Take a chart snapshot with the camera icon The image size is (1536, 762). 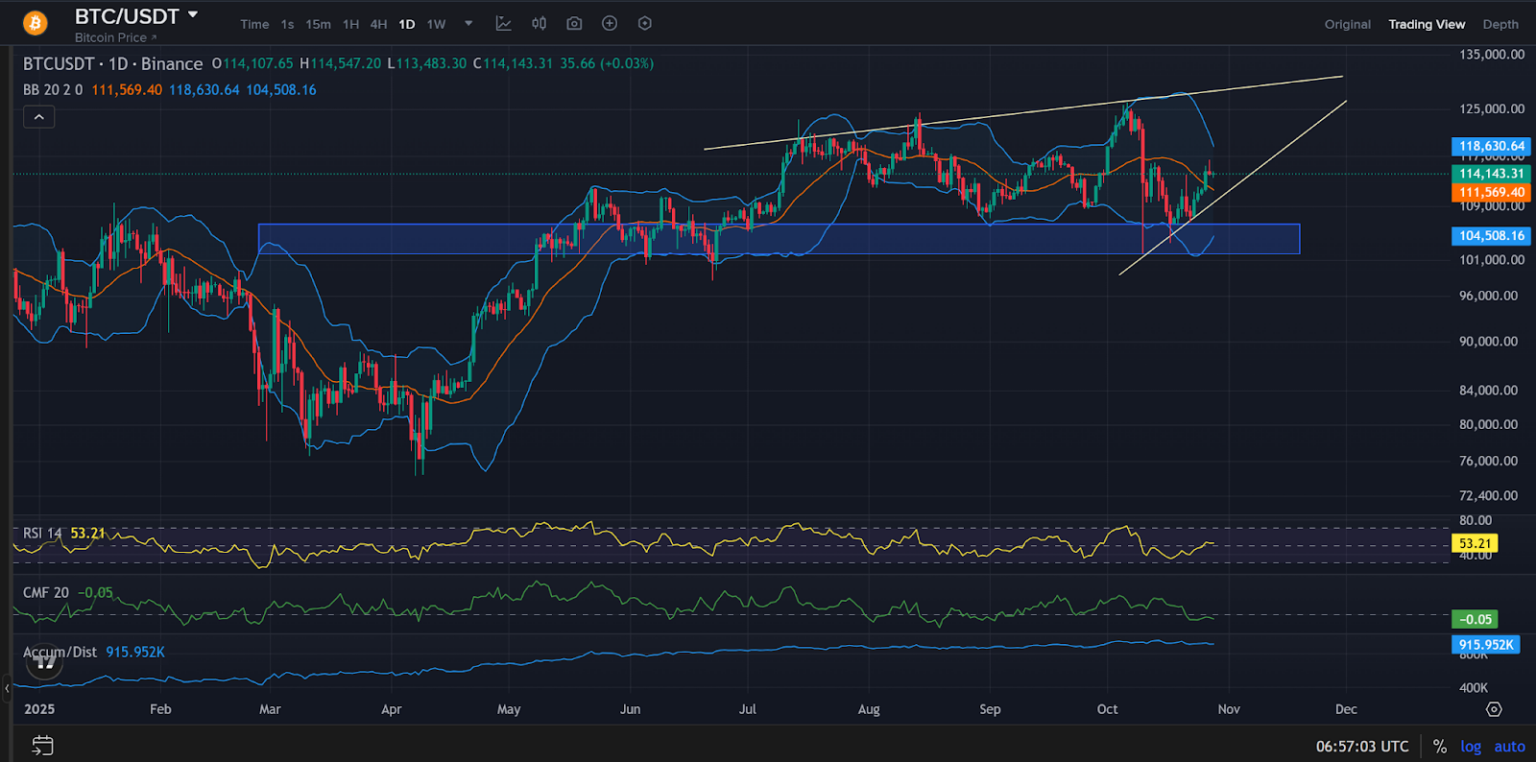[x=574, y=23]
